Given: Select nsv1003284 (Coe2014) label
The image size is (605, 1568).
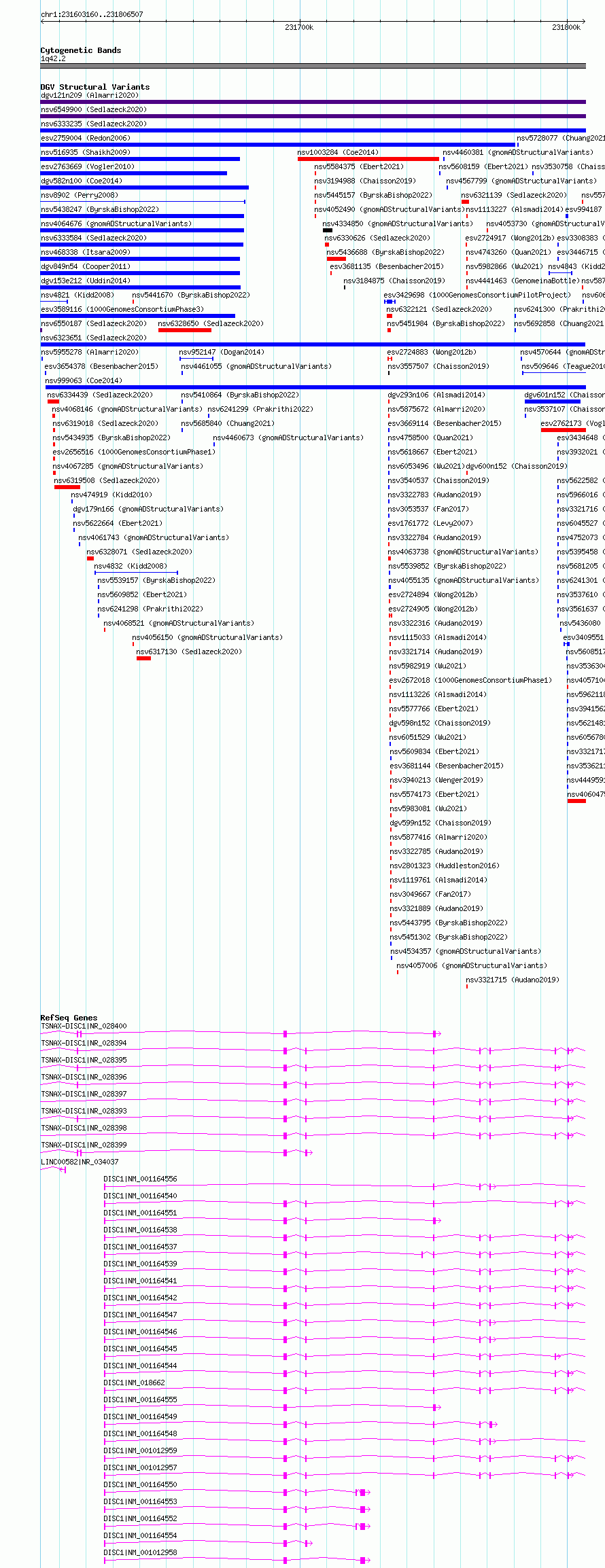Looking at the screenshot, I should pos(338,152).
